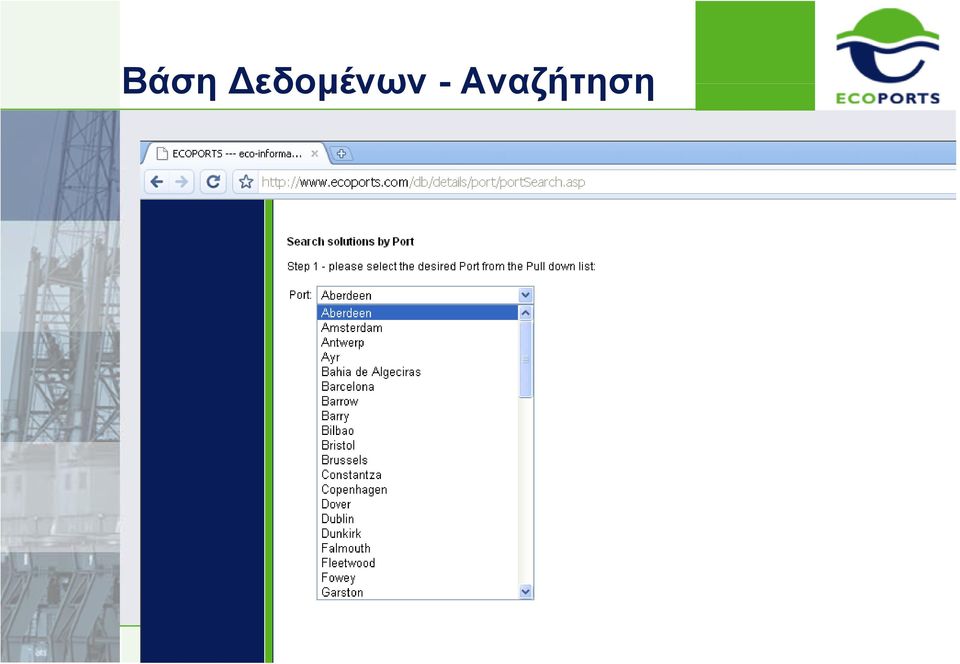Select Bilbao port option

(x=418, y=430)
